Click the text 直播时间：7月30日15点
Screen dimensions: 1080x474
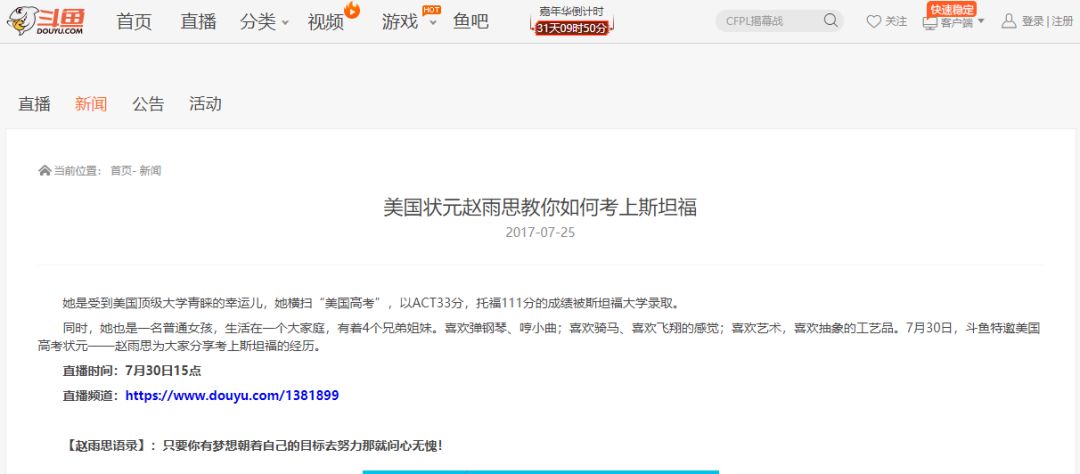tap(132, 371)
